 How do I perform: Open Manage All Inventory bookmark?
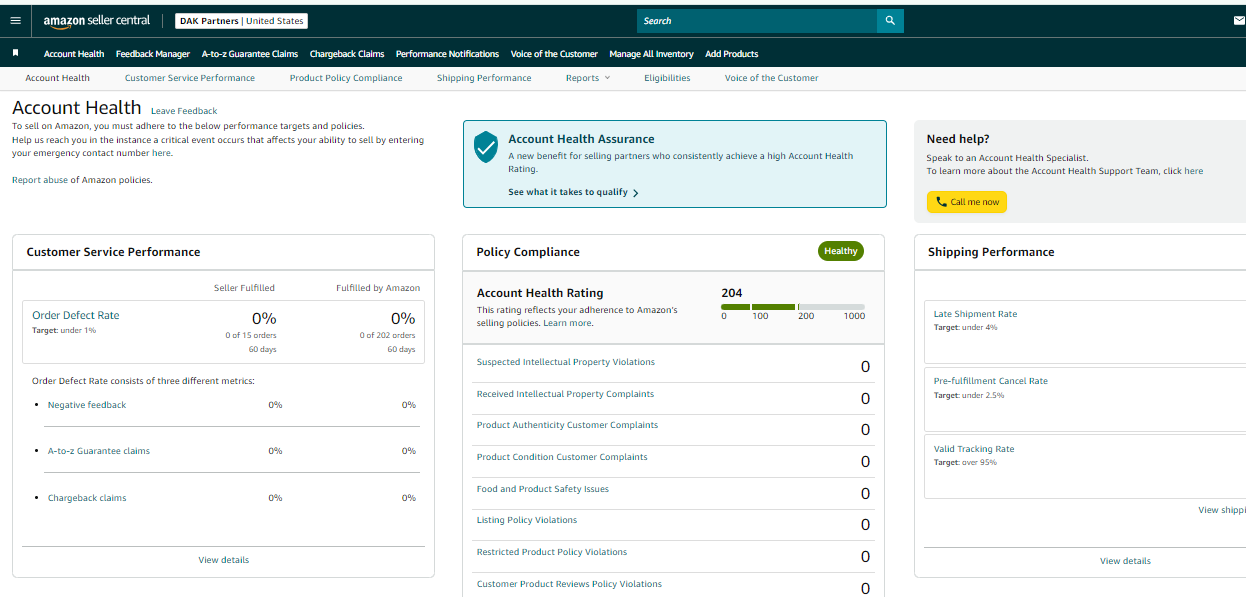(x=651, y=54)
